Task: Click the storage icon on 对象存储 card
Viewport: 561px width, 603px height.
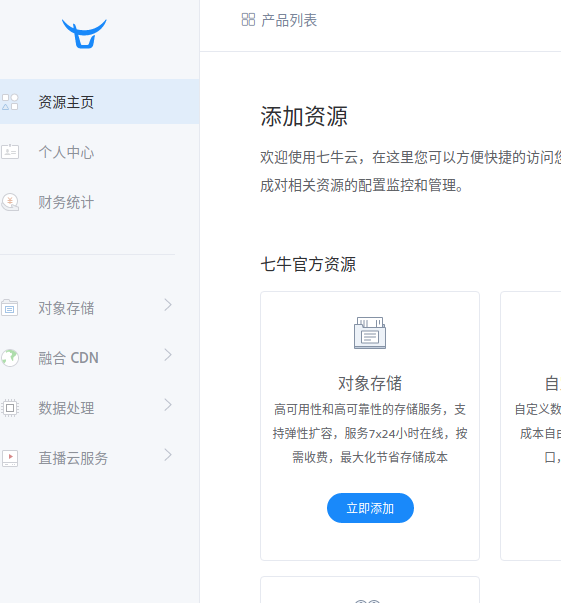Action: coord(370,333)
